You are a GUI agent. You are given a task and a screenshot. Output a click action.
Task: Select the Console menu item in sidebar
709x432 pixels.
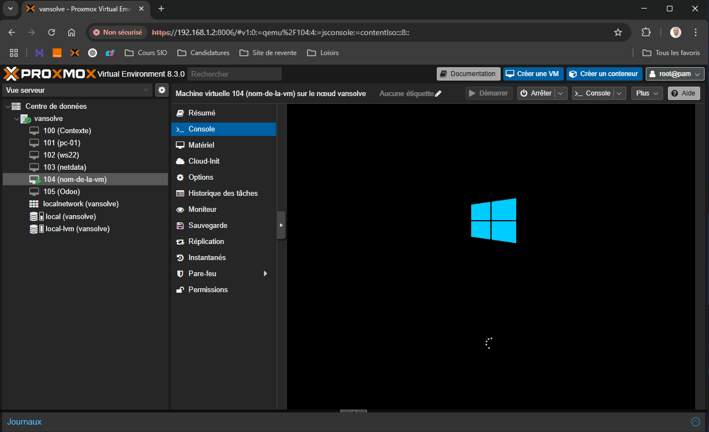point(223,129)
